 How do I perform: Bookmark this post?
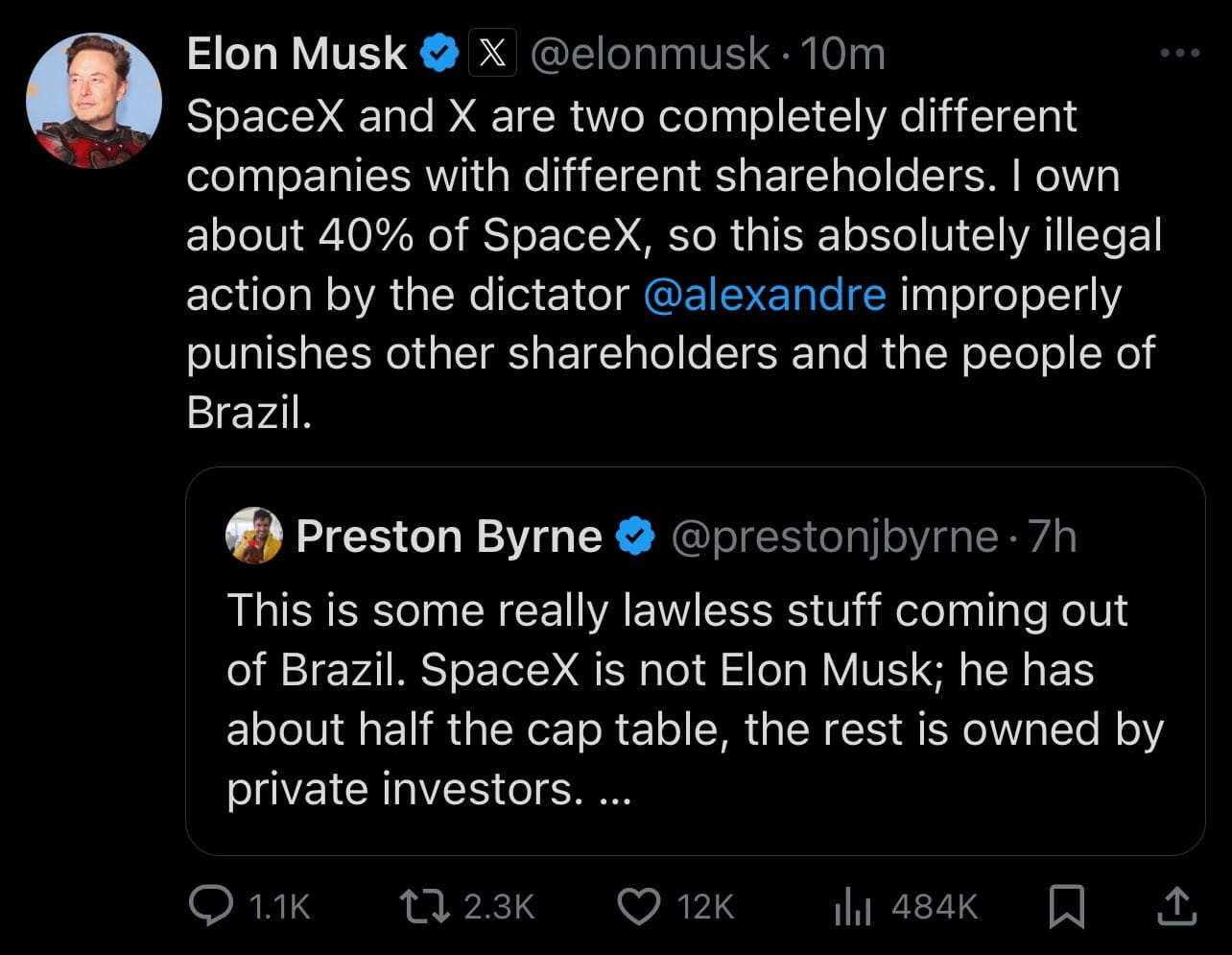(x=1065, y=905)
